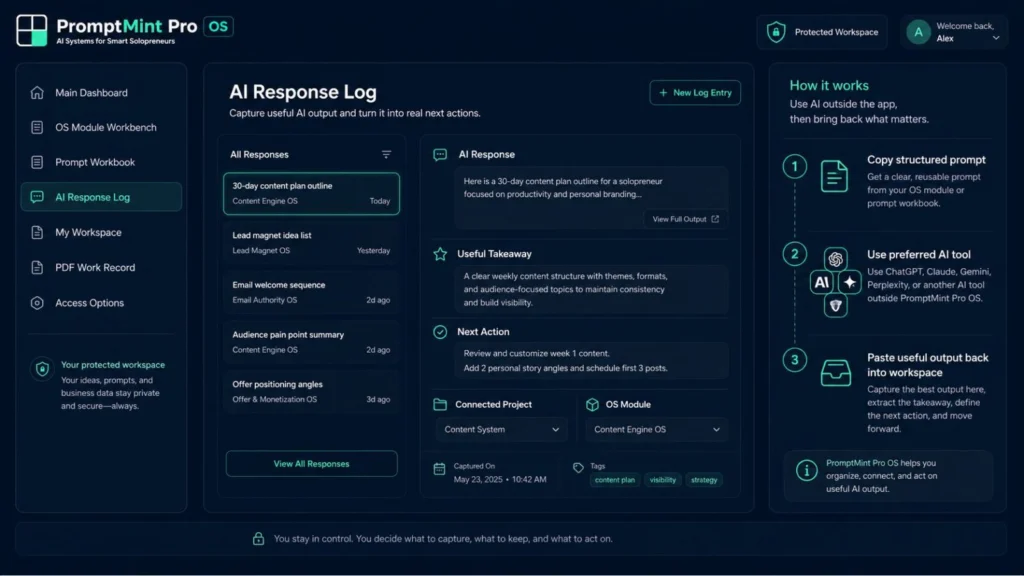The image size is (1024, 576).
Task: Click the Use preferred AI tool heading
Action: coord(918,254)
